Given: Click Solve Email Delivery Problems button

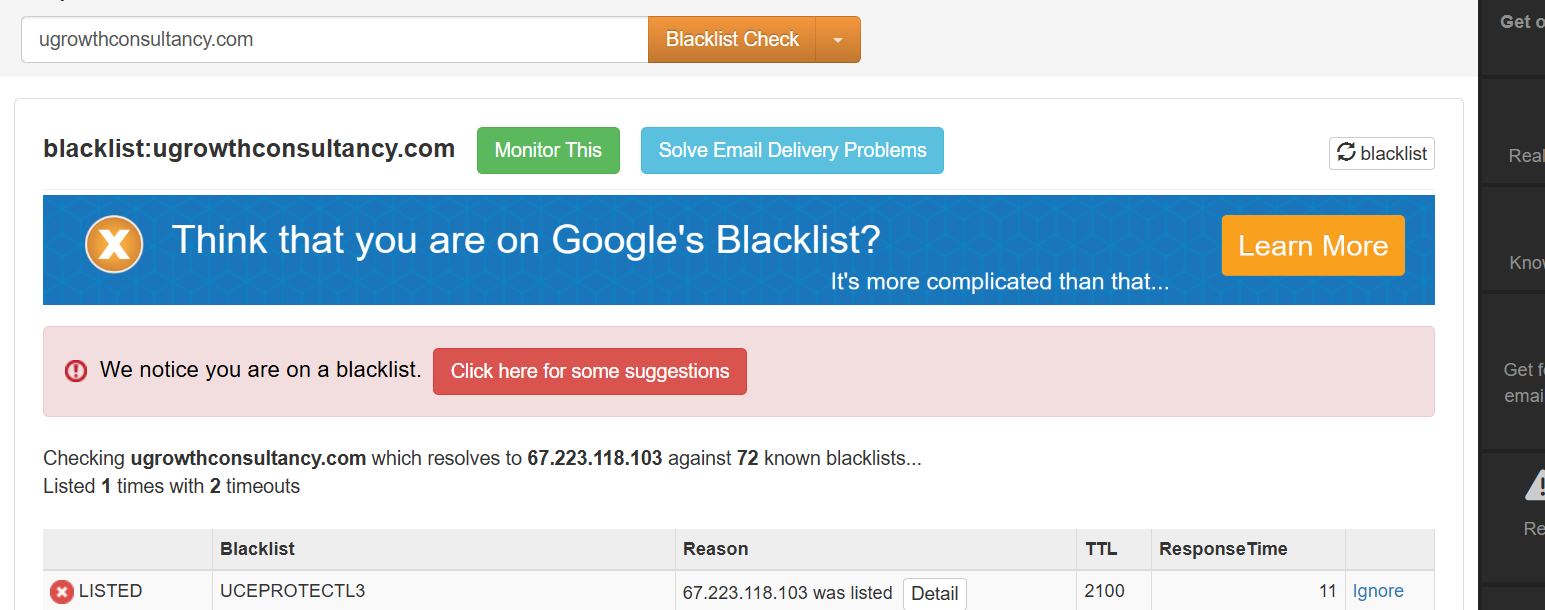Looking at the screenshot, I should (x=792, y=150).
